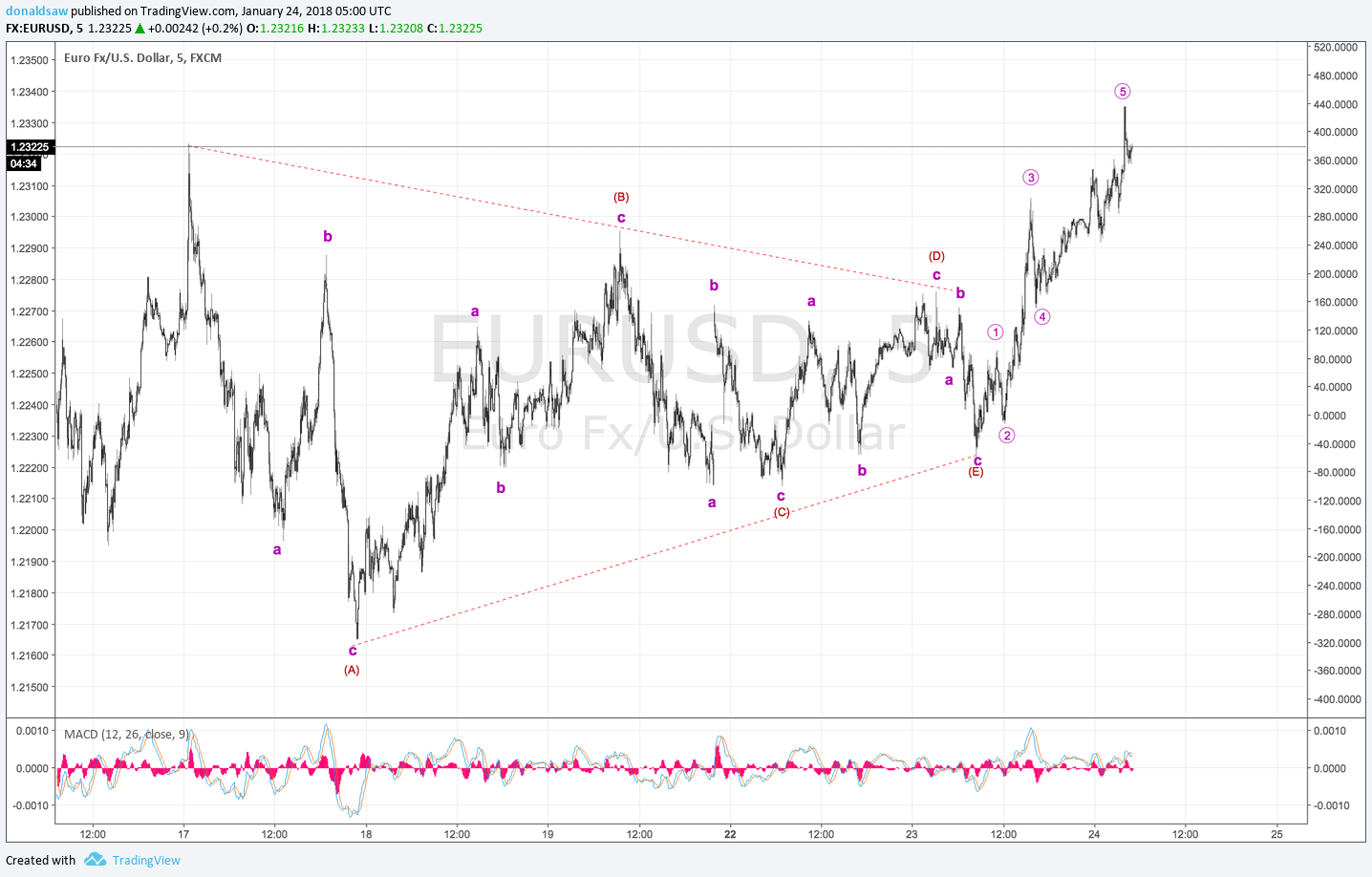Click the 520.0000 right scale label
Viewport: 1372px width, 877px height.
click(1336, 47)
